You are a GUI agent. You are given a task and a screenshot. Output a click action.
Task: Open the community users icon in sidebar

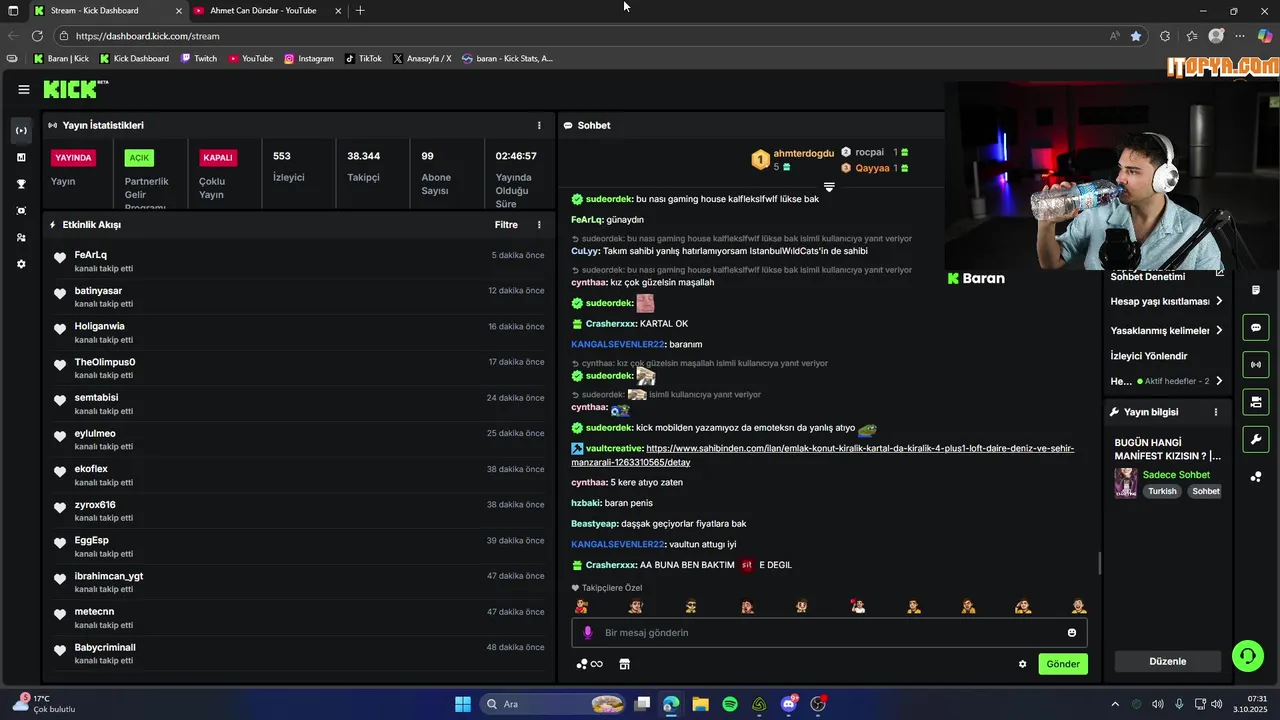pos(21,238)
